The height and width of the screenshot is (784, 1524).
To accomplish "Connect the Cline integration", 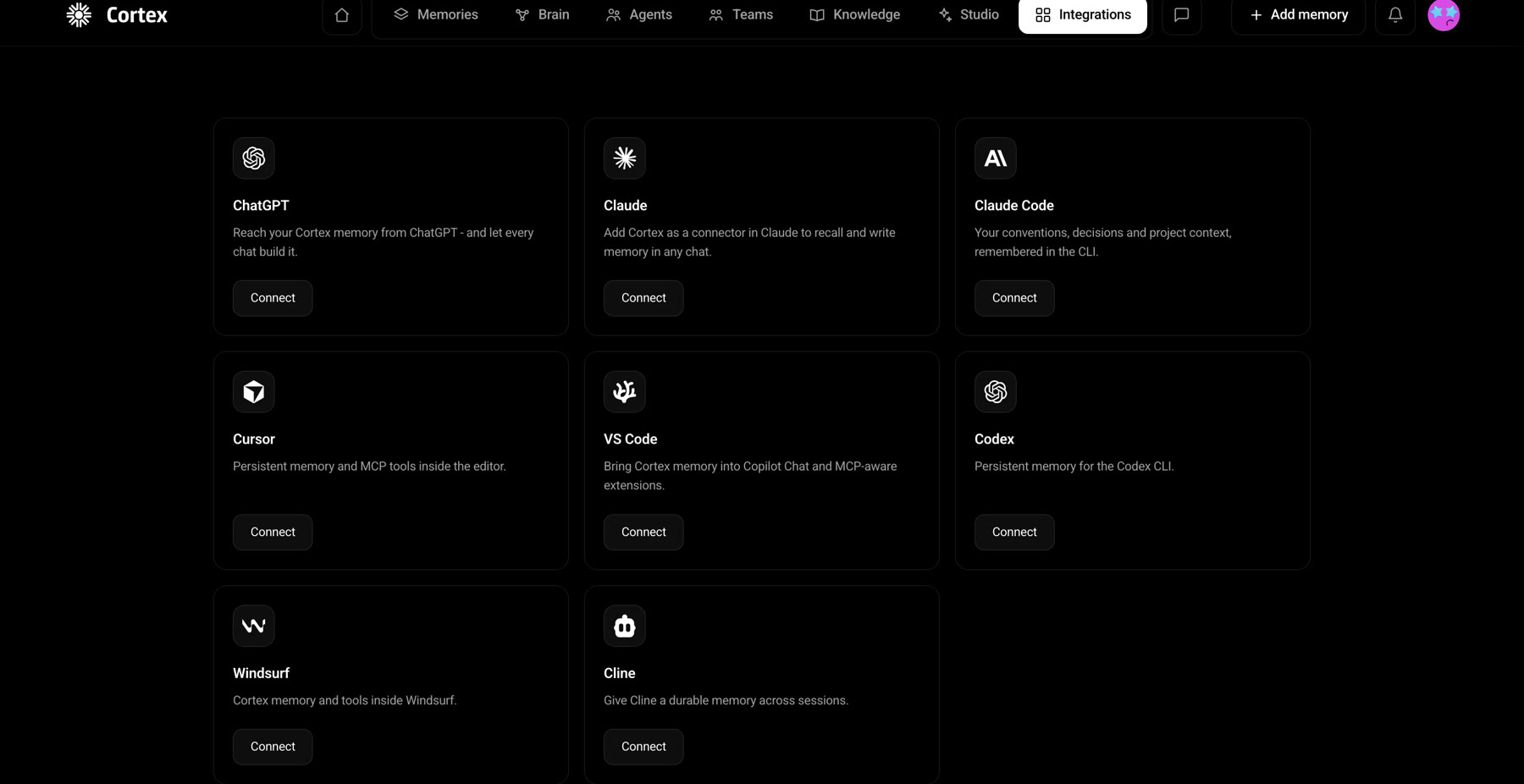I will pyautogui.click(x=643, y=747).
